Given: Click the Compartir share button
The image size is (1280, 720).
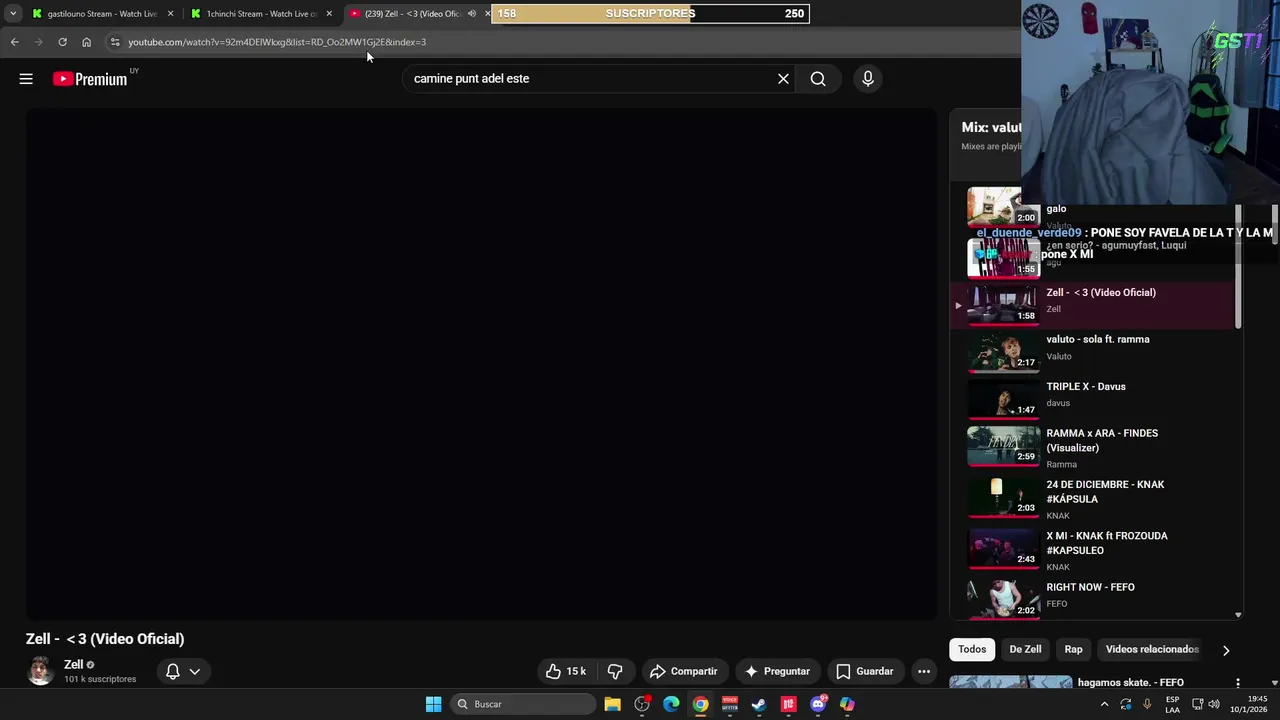Looking at the screenshot, I should (684, 671).
